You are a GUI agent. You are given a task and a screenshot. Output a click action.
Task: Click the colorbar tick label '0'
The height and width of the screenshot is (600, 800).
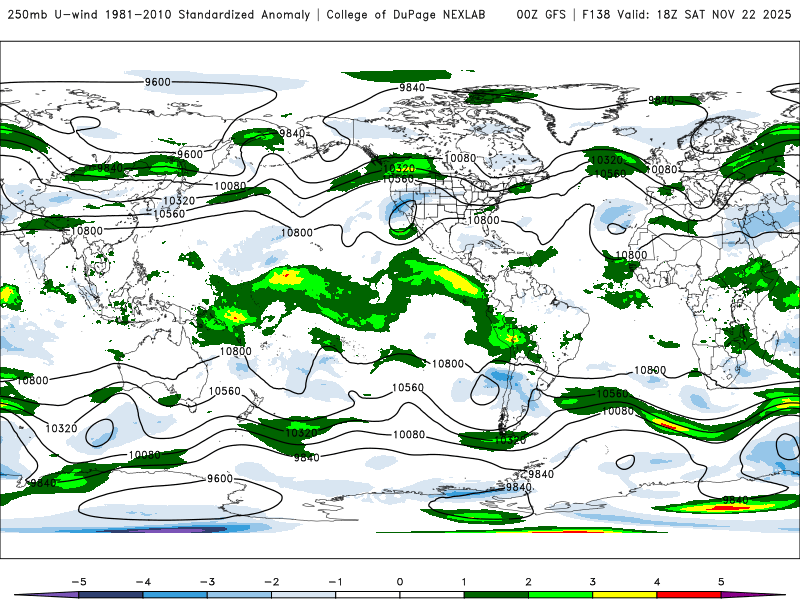400,582
